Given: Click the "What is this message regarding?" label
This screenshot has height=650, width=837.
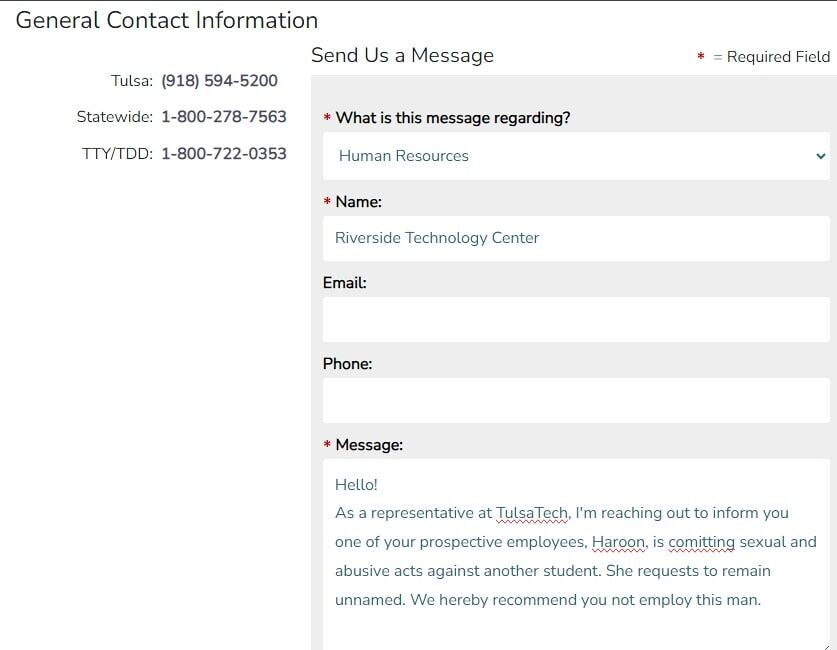Looking at the screenshot, I should [x=452, y=118].
